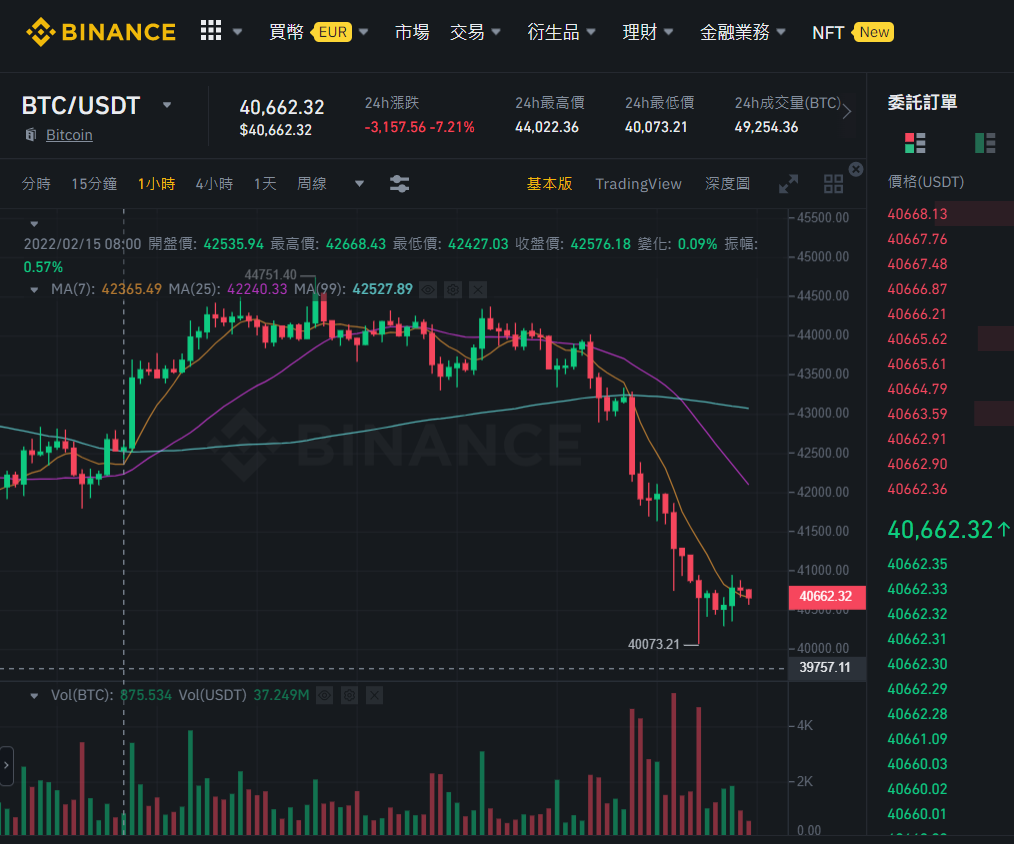The width and height of the screenshot is (1014, 844).
Task: Open the 買幣 EUR menu
Action: pyautogui.click(x=319, y=32)
